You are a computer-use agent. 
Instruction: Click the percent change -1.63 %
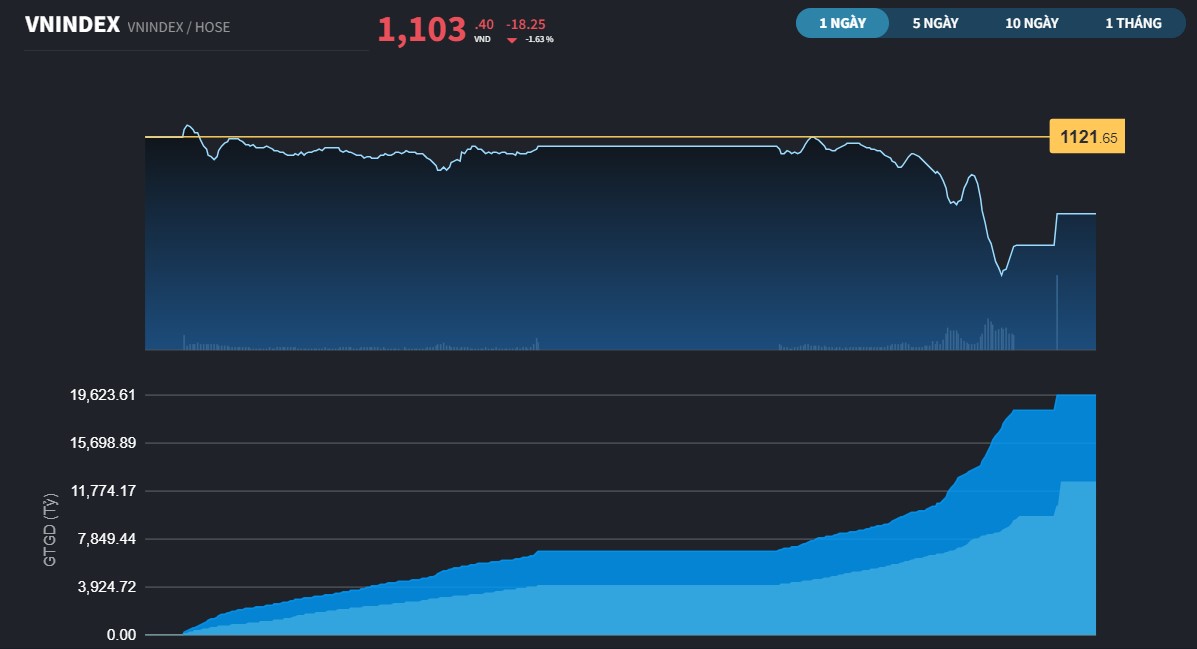pos(539,39)
